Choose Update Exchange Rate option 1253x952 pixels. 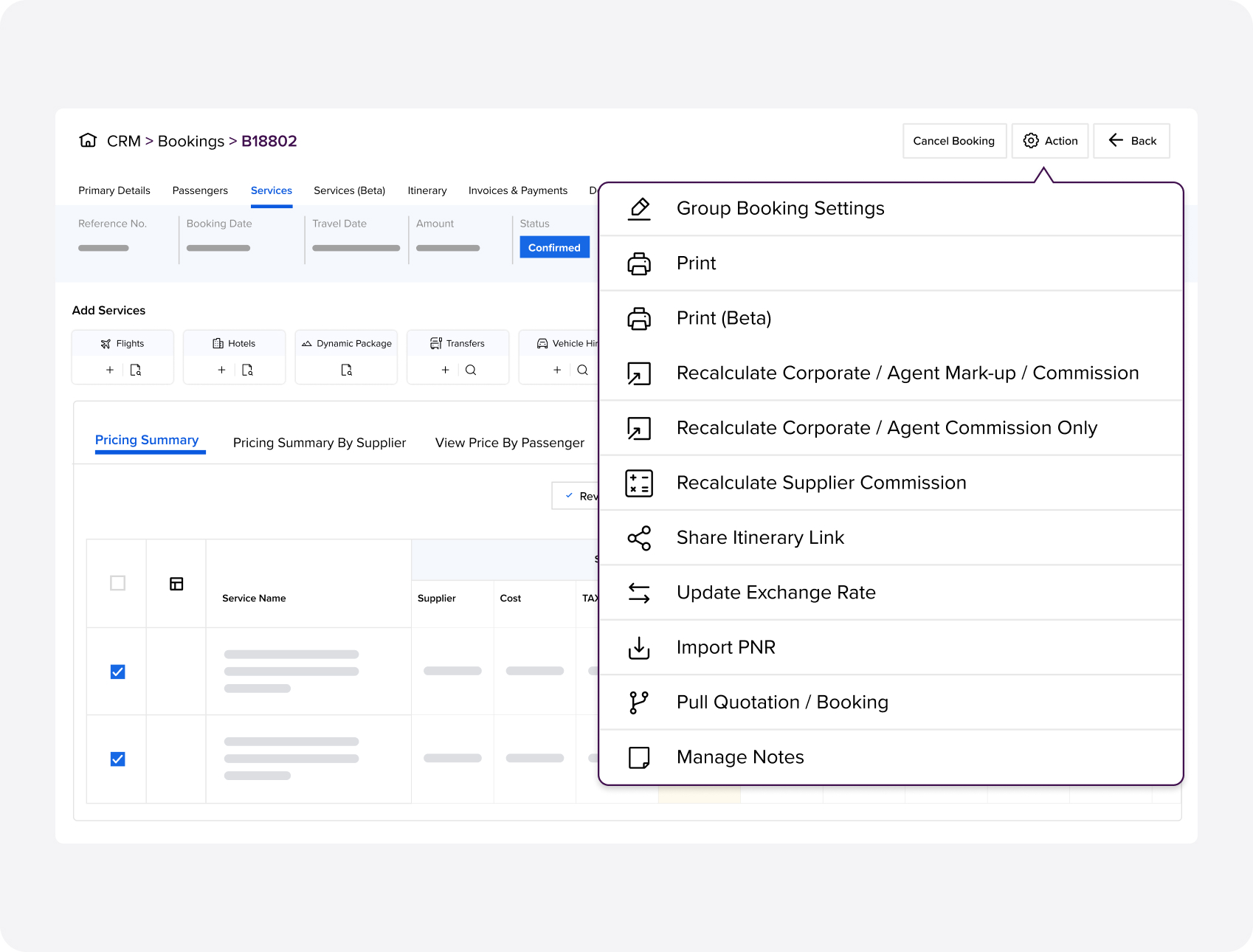pyautogui.click(x=891, y=593)
